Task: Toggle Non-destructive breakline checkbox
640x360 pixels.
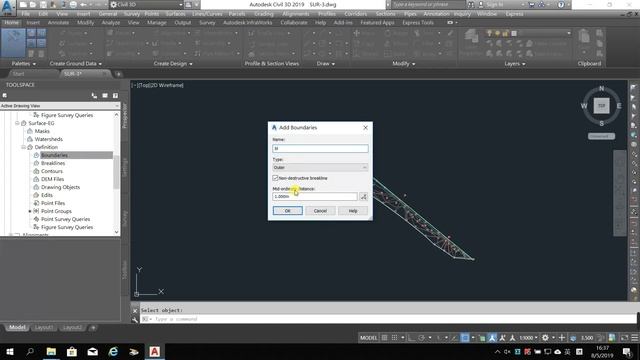Action: pos(275,178)
